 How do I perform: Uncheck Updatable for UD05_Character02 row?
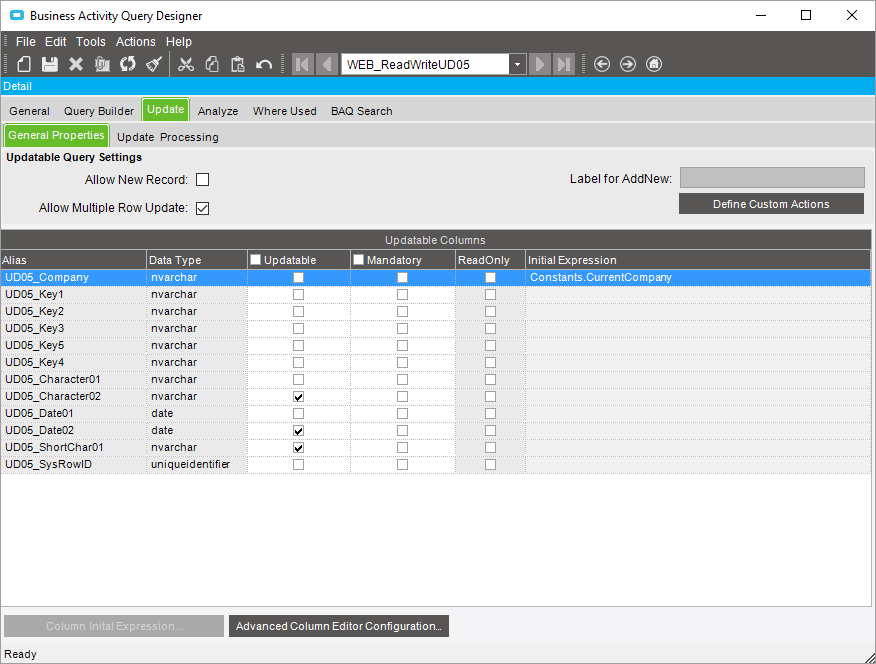point(298,397)
